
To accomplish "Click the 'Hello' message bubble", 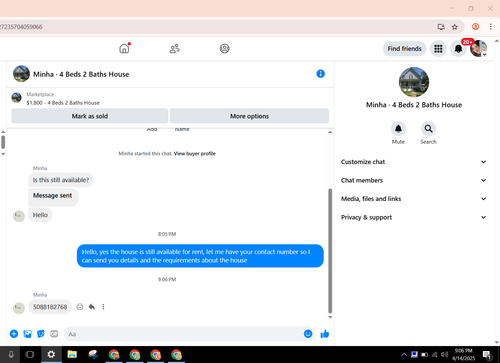I will tap(40, 215).
